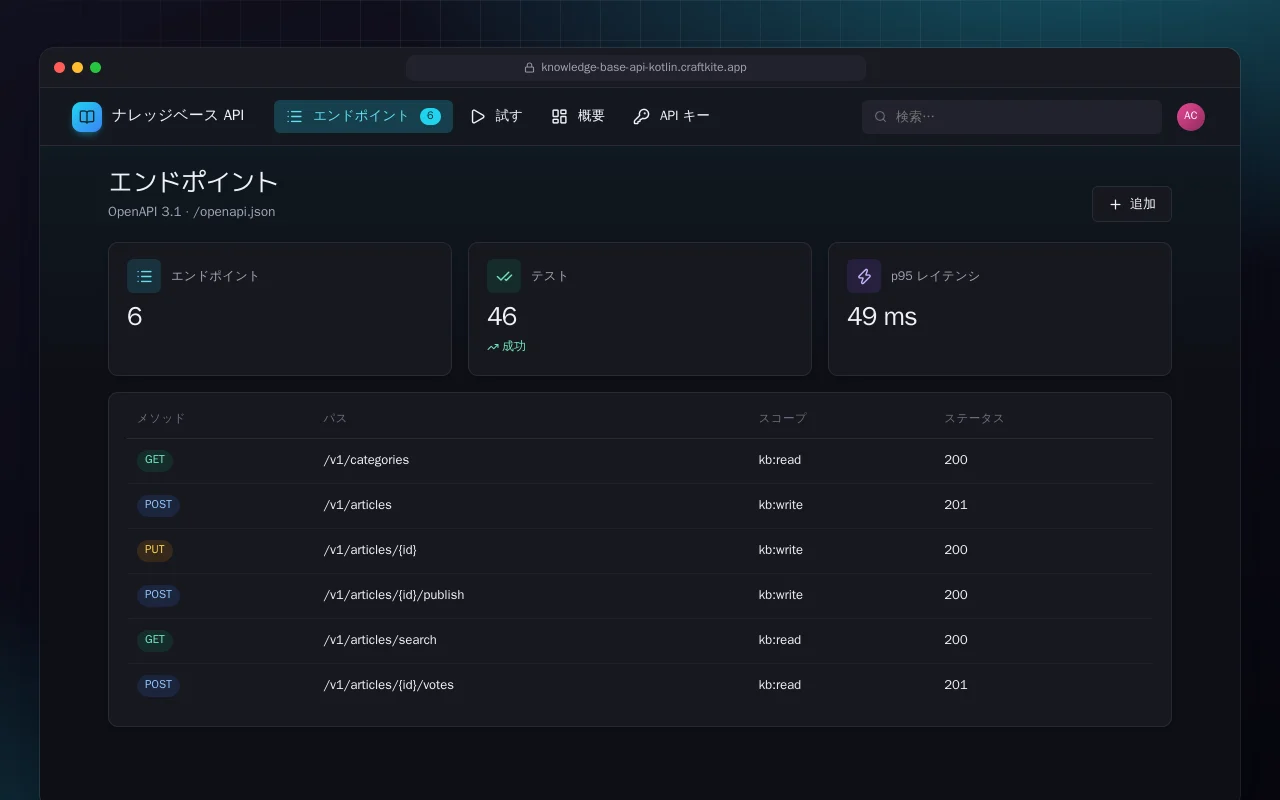Click the ナレッジベース API title

(178, 116)
